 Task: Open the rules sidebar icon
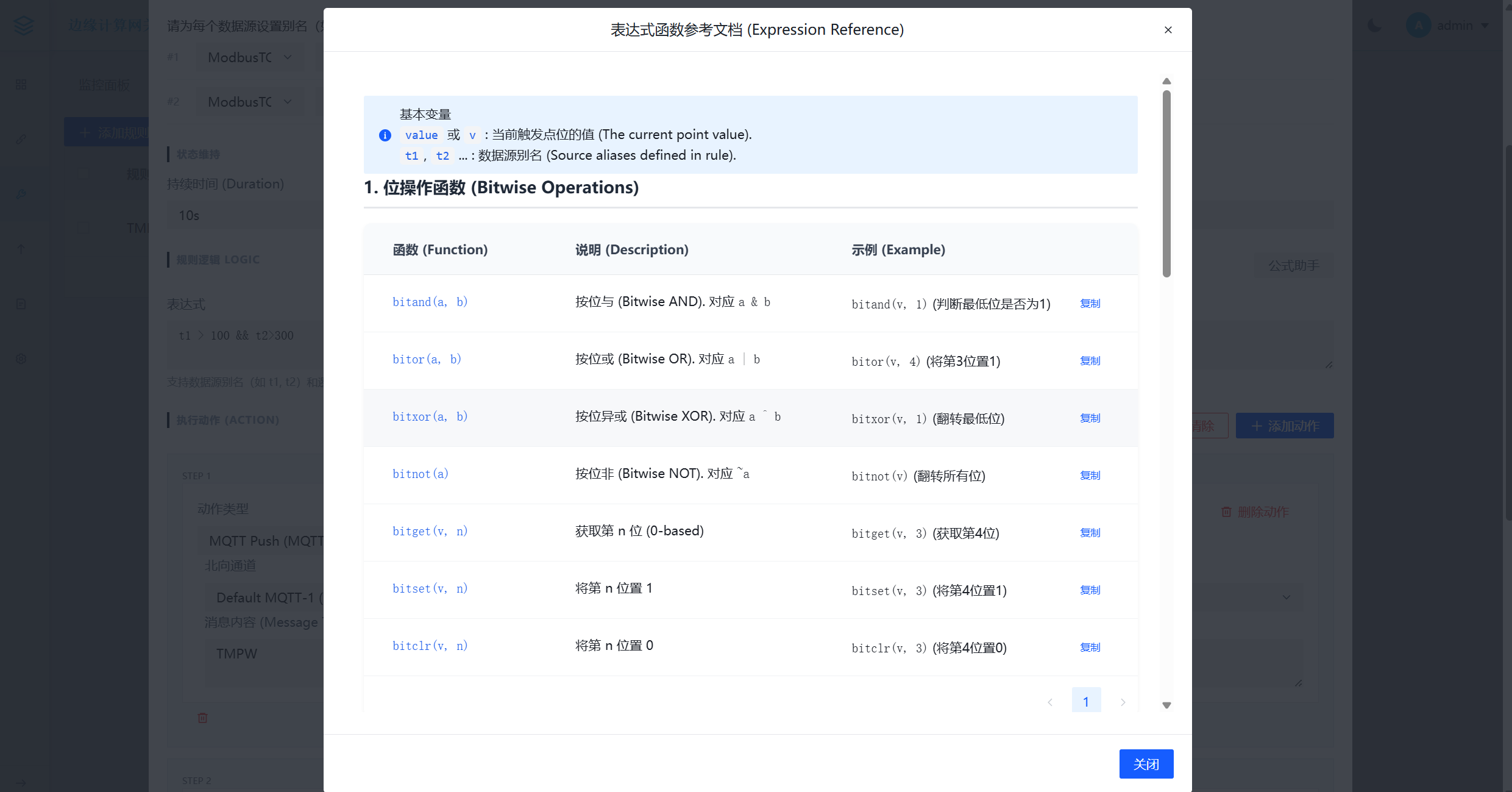21,194
